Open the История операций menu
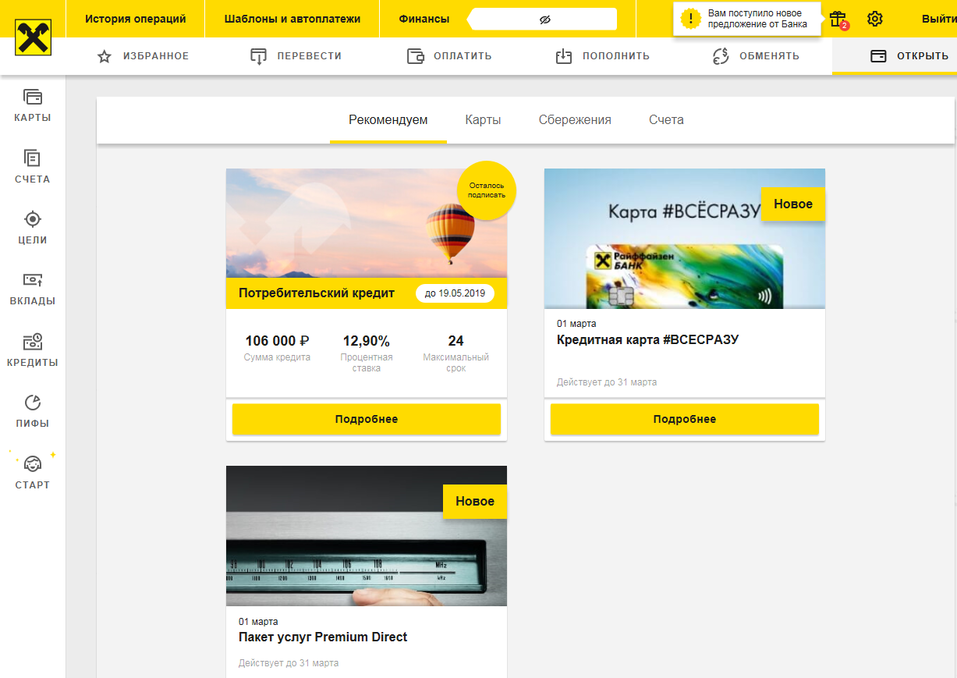The image size is (957, 678). point(135,19)
